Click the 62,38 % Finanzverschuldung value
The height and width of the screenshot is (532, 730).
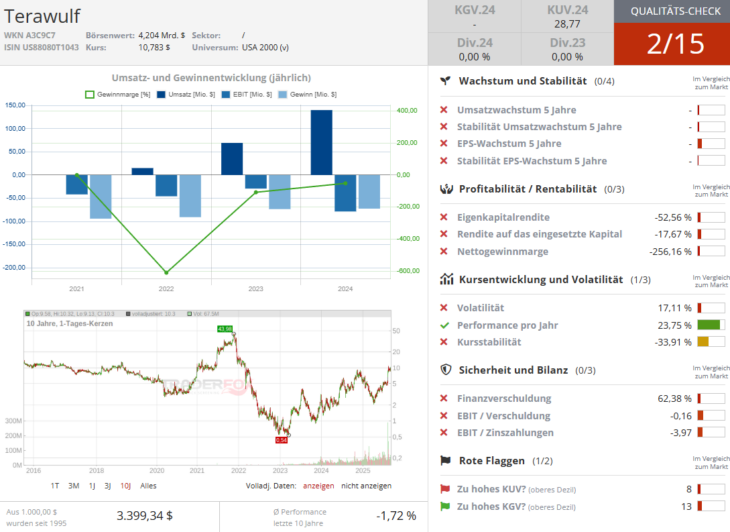click(x=675, y=398)
